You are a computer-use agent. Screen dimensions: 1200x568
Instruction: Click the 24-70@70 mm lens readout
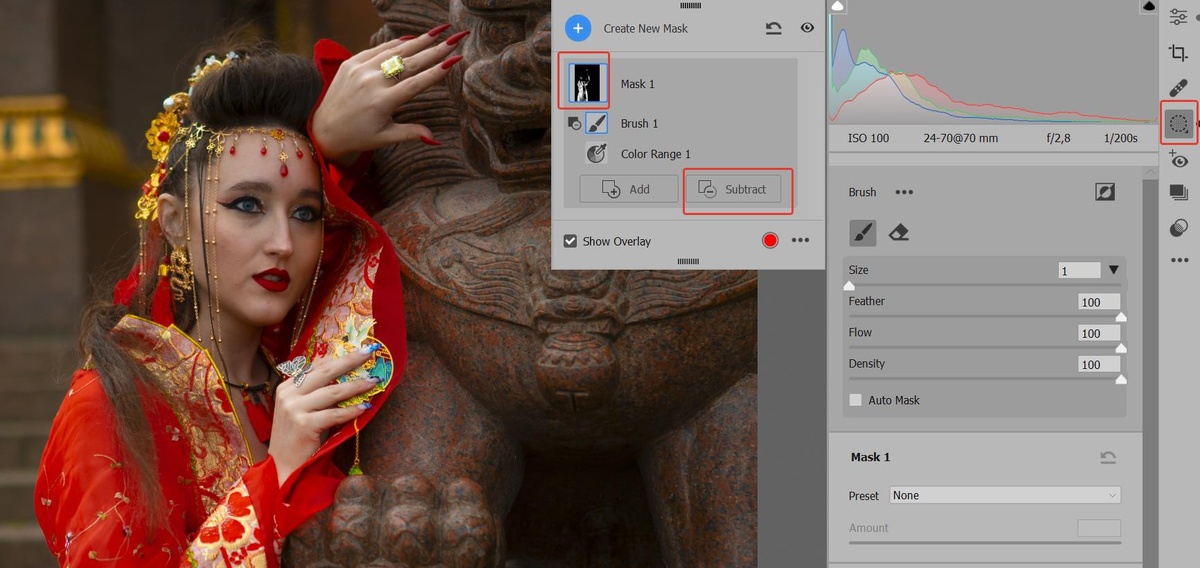coord(961,138)
